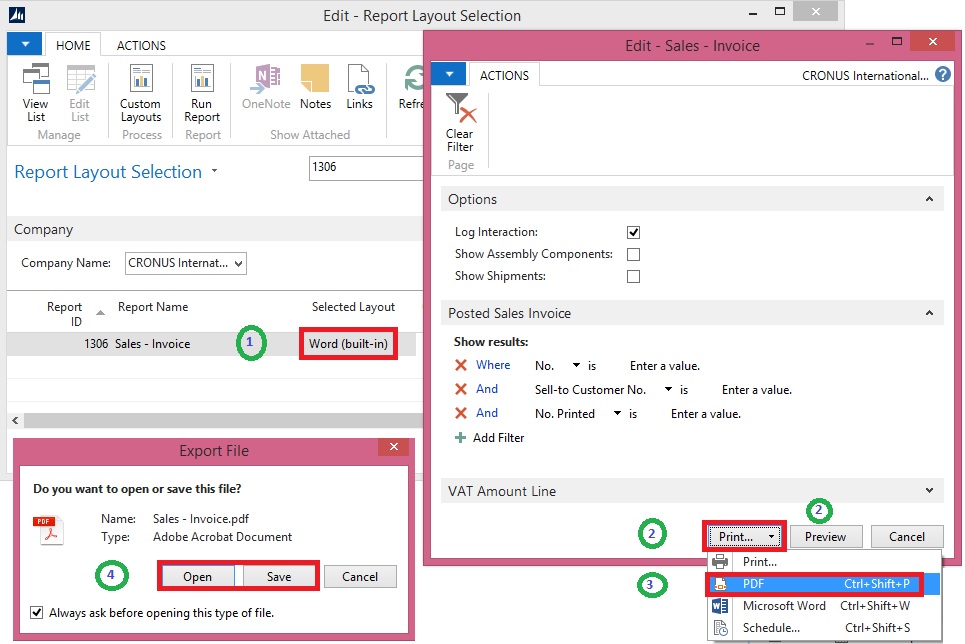
Task: Click the report ID field showing 1306
Action: [x=365, y=168]
